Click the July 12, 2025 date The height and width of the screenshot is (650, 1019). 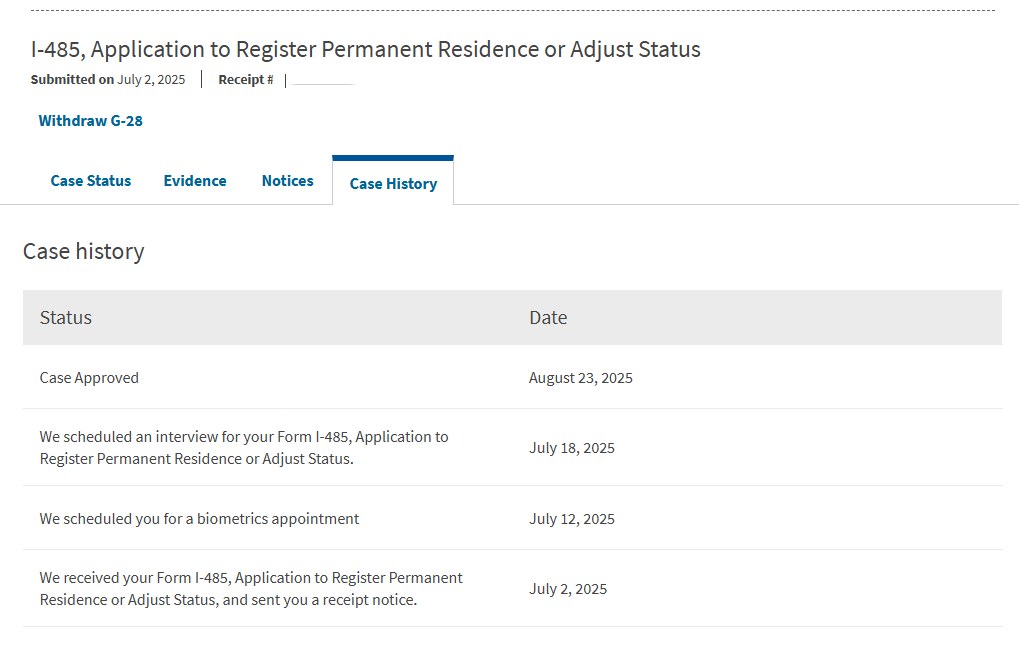[572, 519]
